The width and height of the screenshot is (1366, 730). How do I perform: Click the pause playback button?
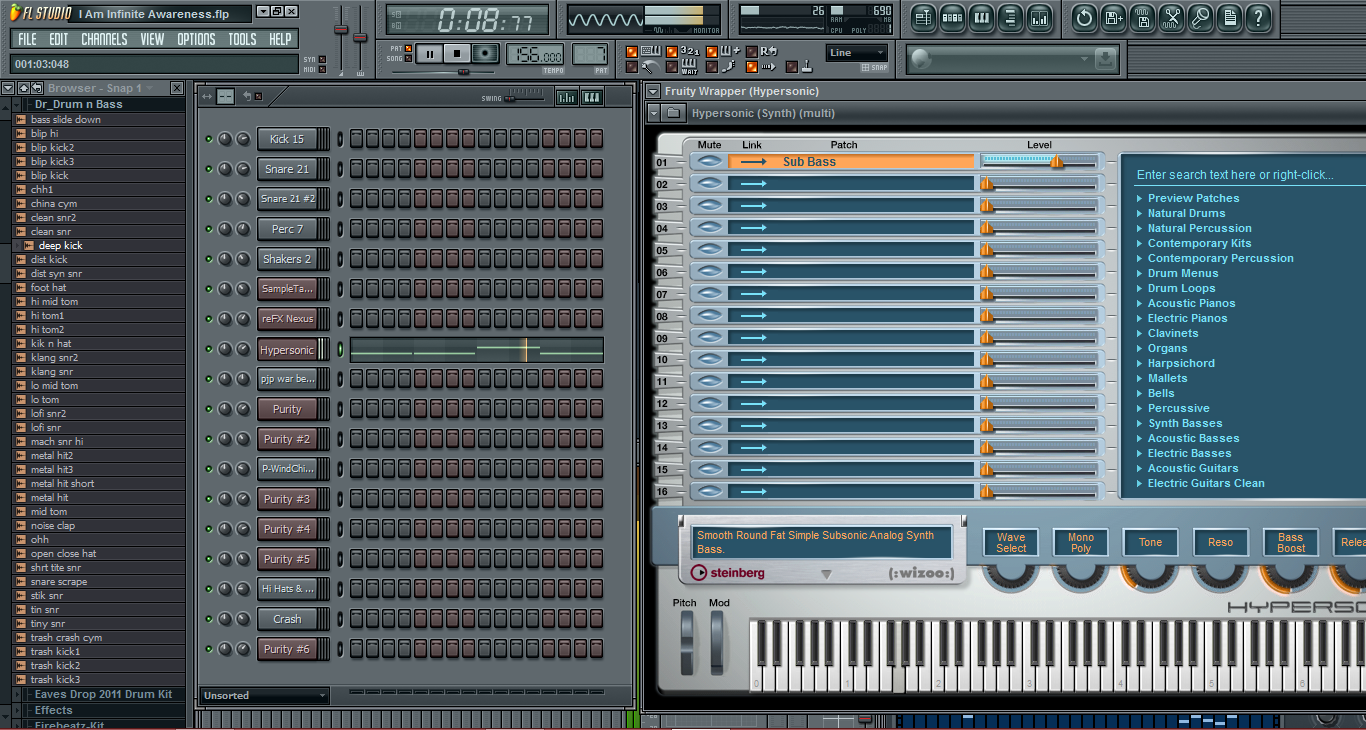pyautogui.click(x=430, y=54)
